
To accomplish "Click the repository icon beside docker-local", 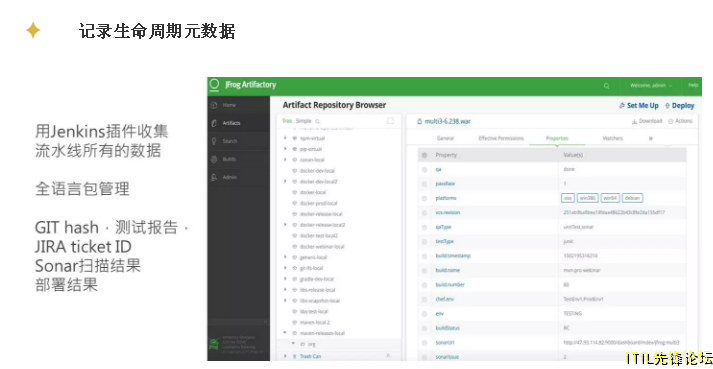I will tap(294, 192).
